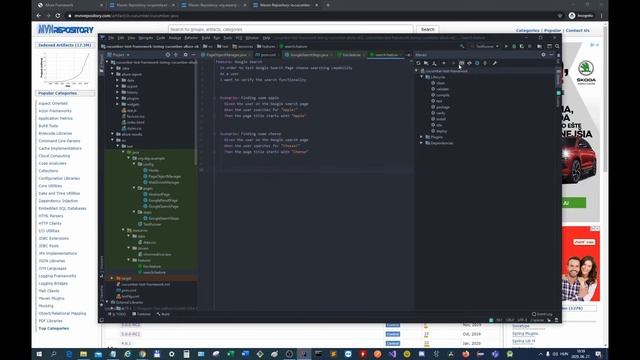Image resolution: width=640 pixels, height=360 pixels.
Task: Open a new browser tab
Action: click(328, 5)
